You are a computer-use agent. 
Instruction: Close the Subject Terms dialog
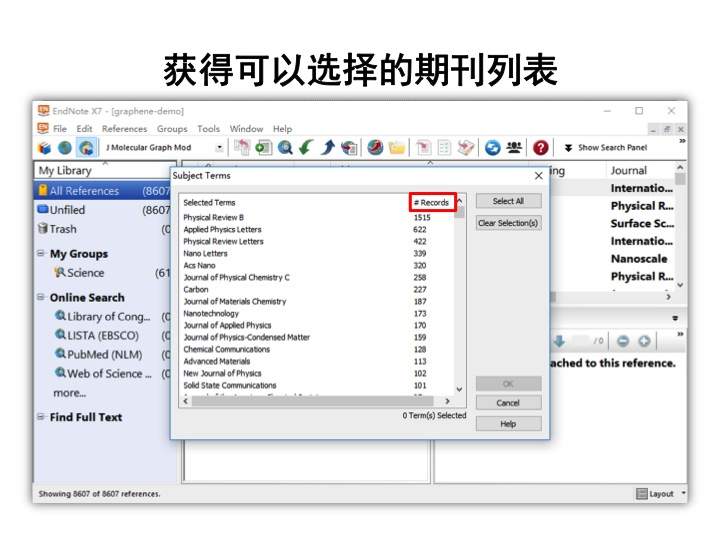[x=539, y=176]
